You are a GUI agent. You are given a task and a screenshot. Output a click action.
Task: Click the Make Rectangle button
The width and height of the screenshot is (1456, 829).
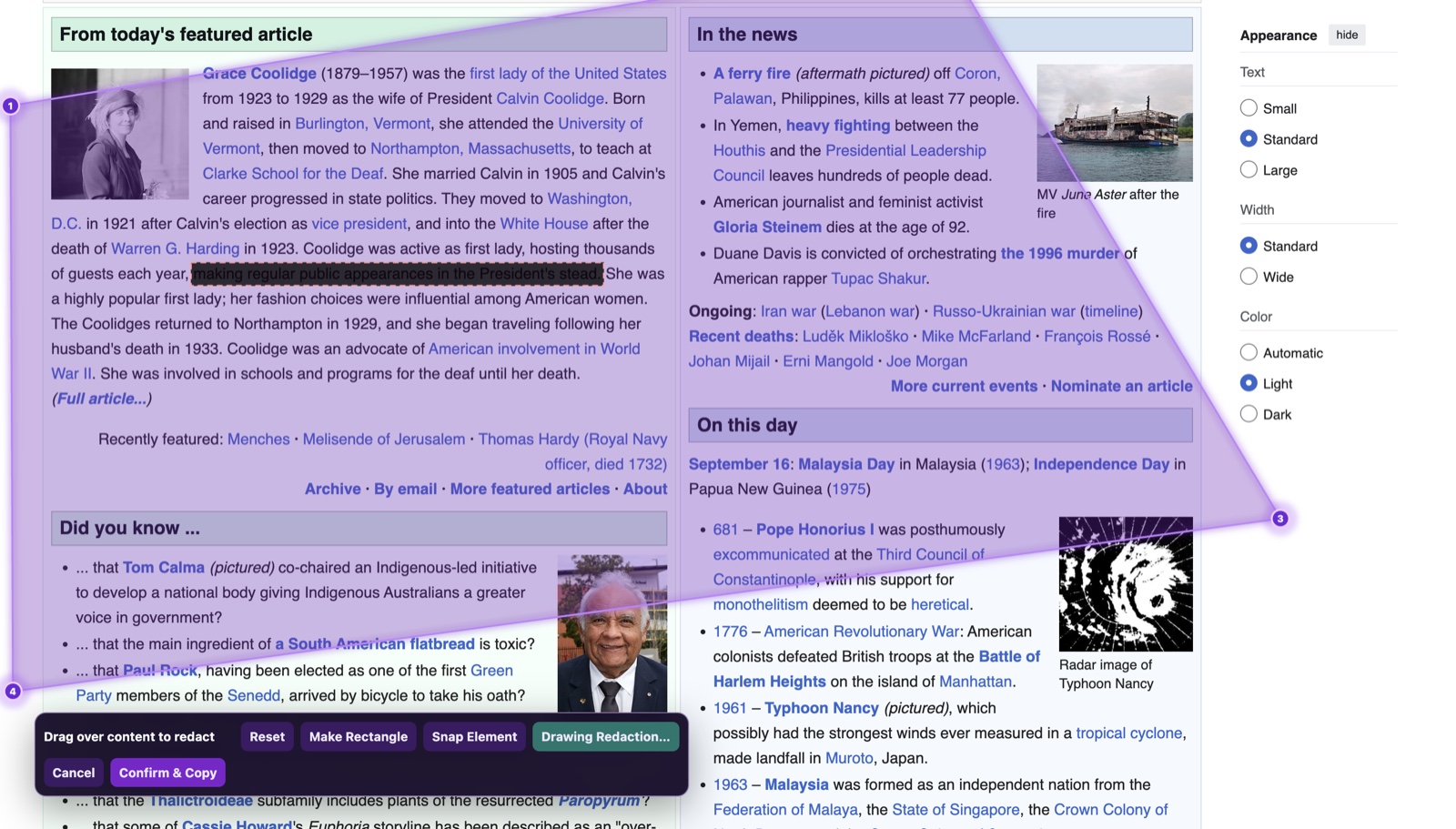359,737
